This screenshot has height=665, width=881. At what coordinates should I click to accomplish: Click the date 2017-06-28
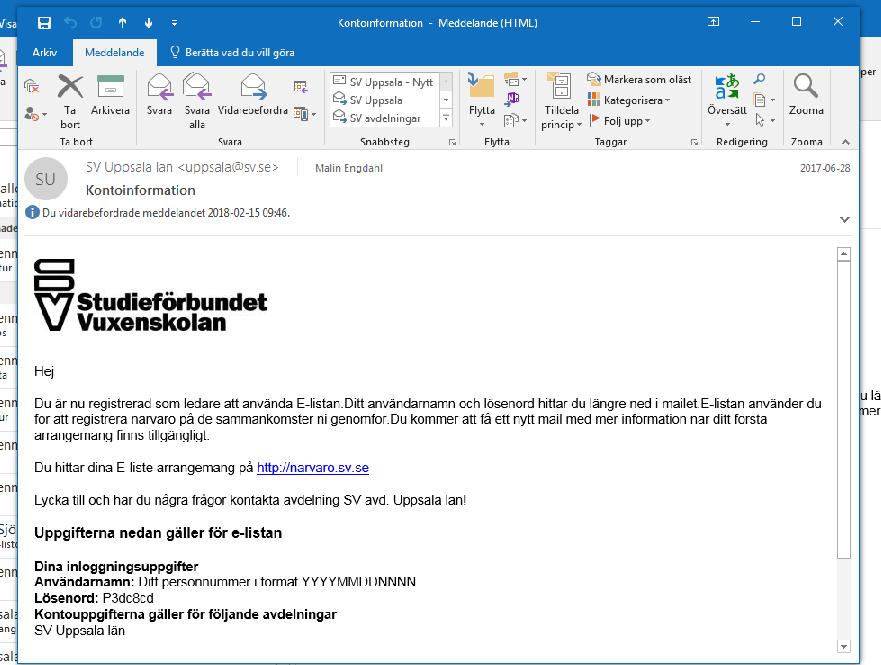[825, 168]
